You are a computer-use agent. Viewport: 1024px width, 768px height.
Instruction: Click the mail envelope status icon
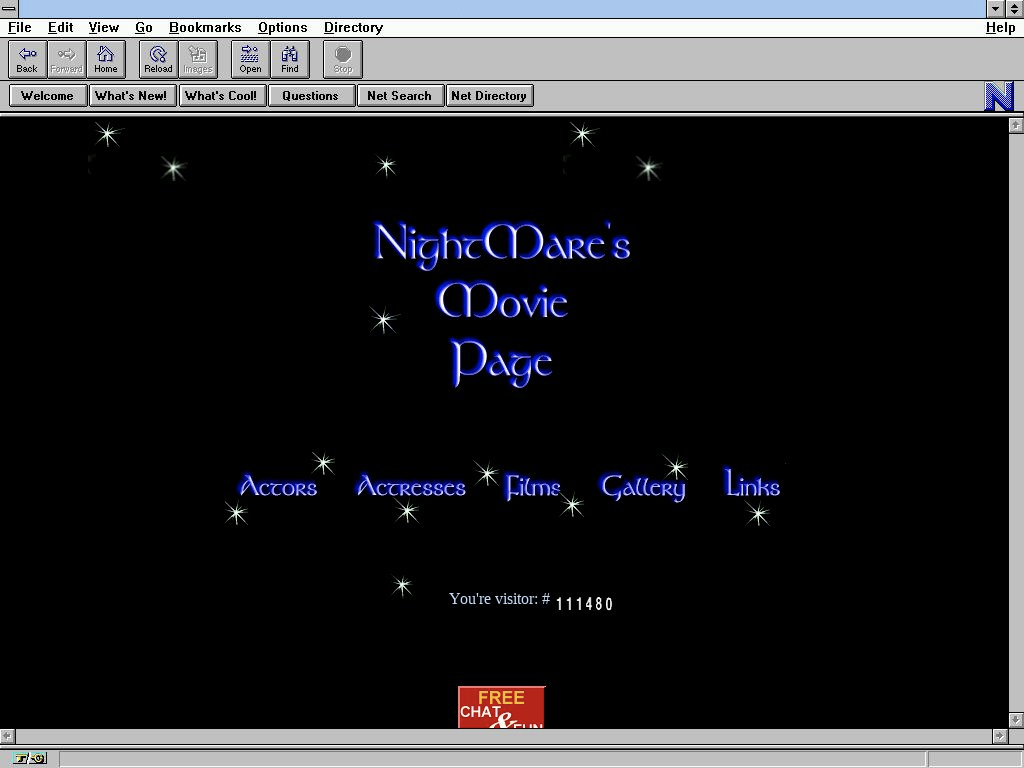[38, 759]
